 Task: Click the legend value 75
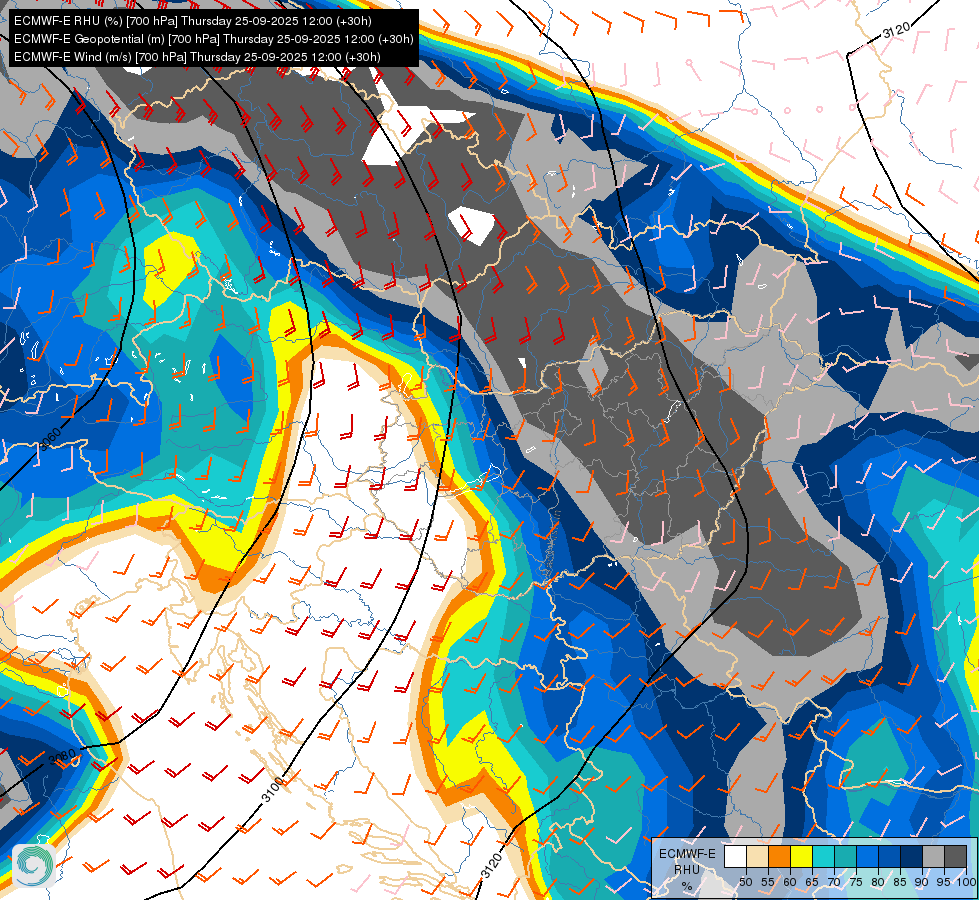point(856,882)
